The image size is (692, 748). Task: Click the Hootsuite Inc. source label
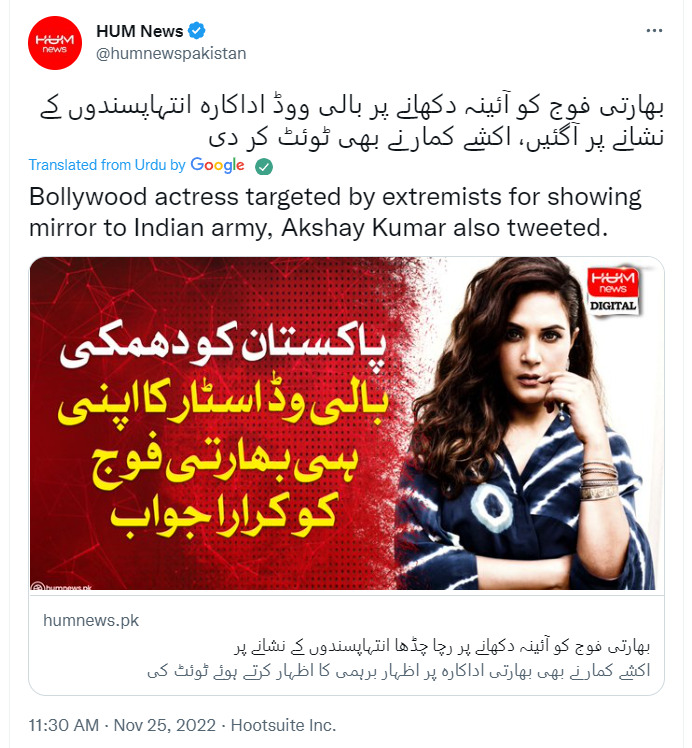click(283, 725)
